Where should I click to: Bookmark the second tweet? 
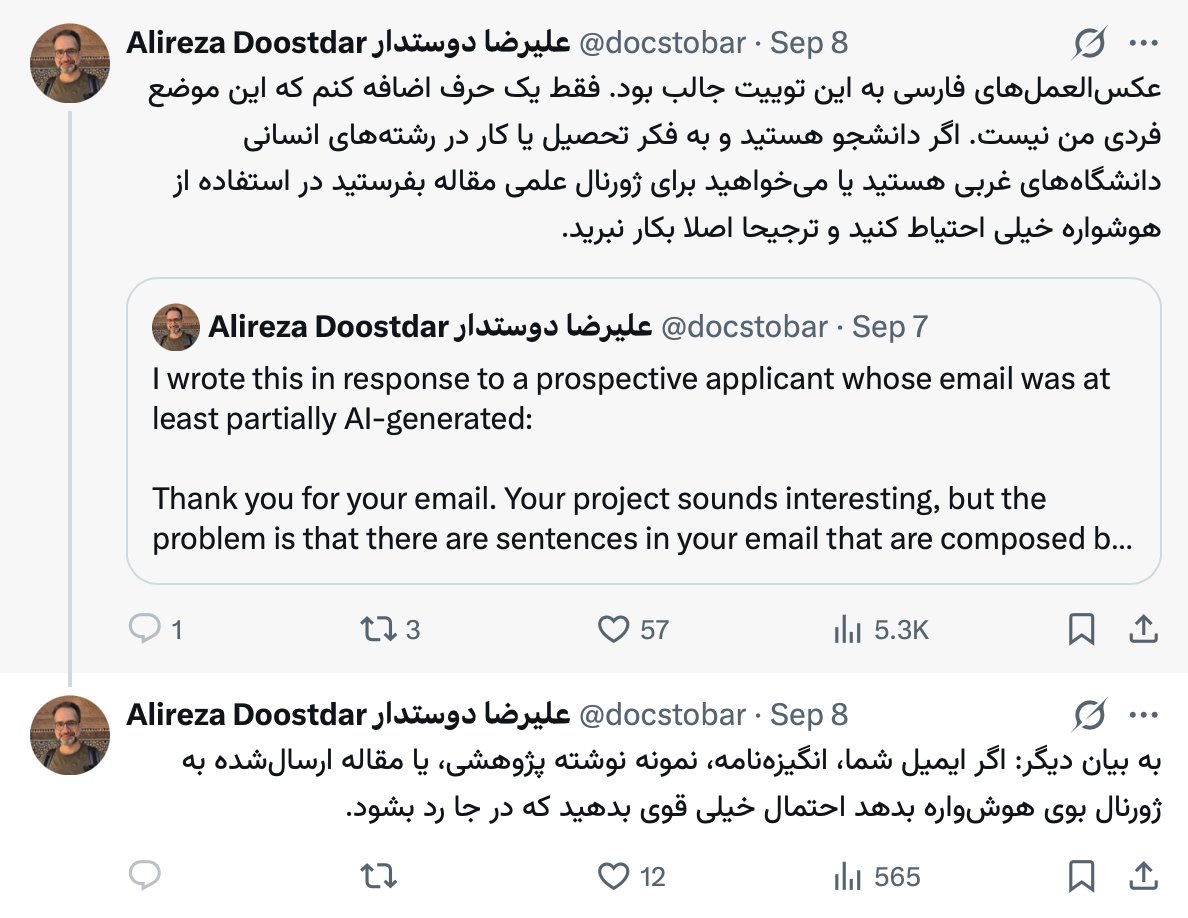[x=1081, y=876]
